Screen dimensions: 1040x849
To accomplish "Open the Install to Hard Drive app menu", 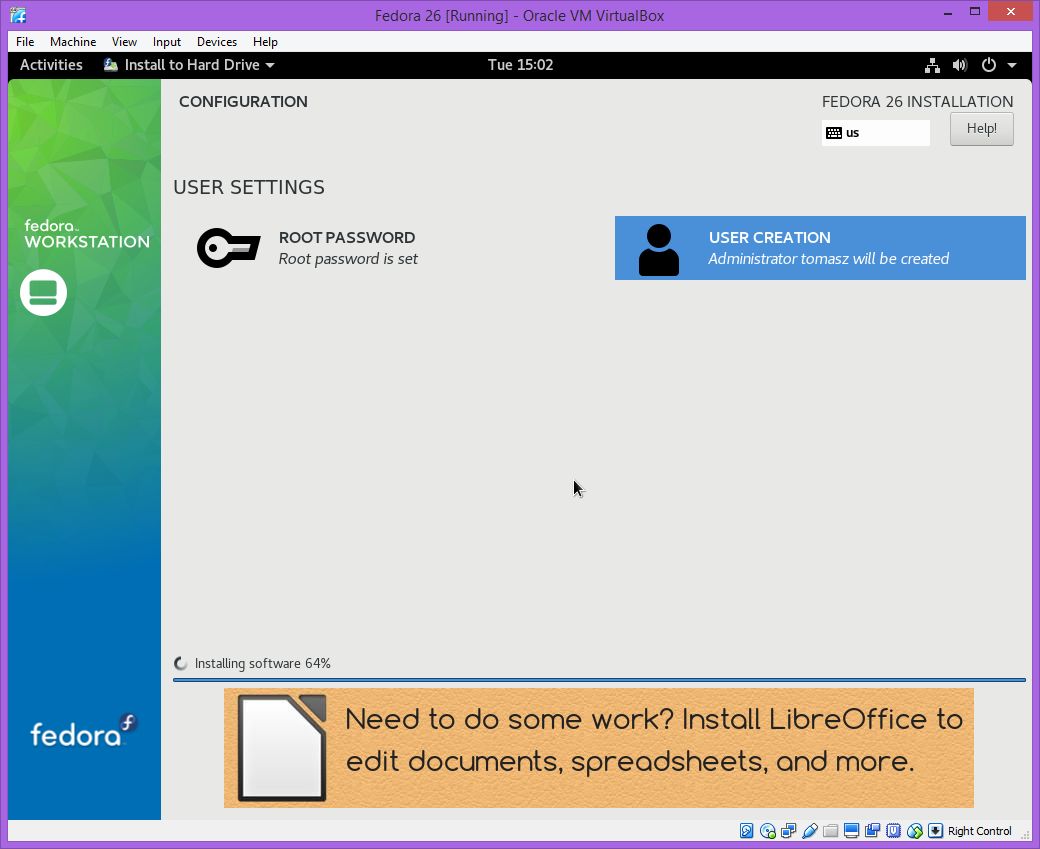I will tap(190, 65).
